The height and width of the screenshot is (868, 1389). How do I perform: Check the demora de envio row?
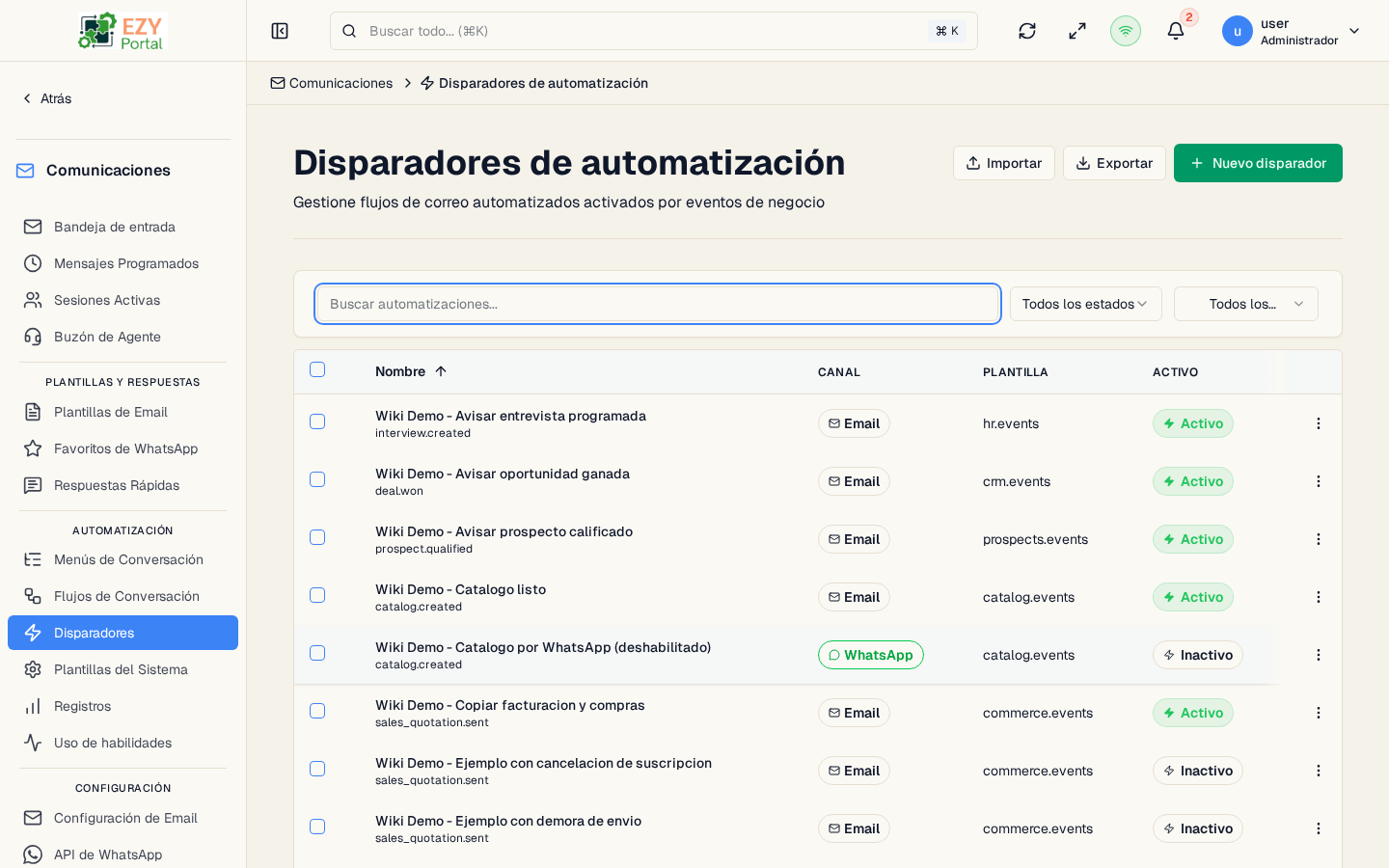[317, 827]
